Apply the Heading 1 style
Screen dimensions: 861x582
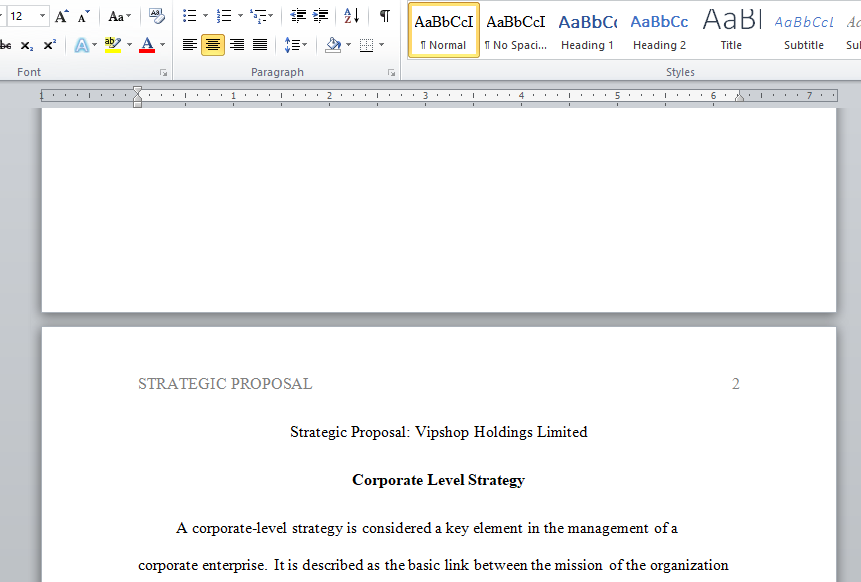[588, 30]
